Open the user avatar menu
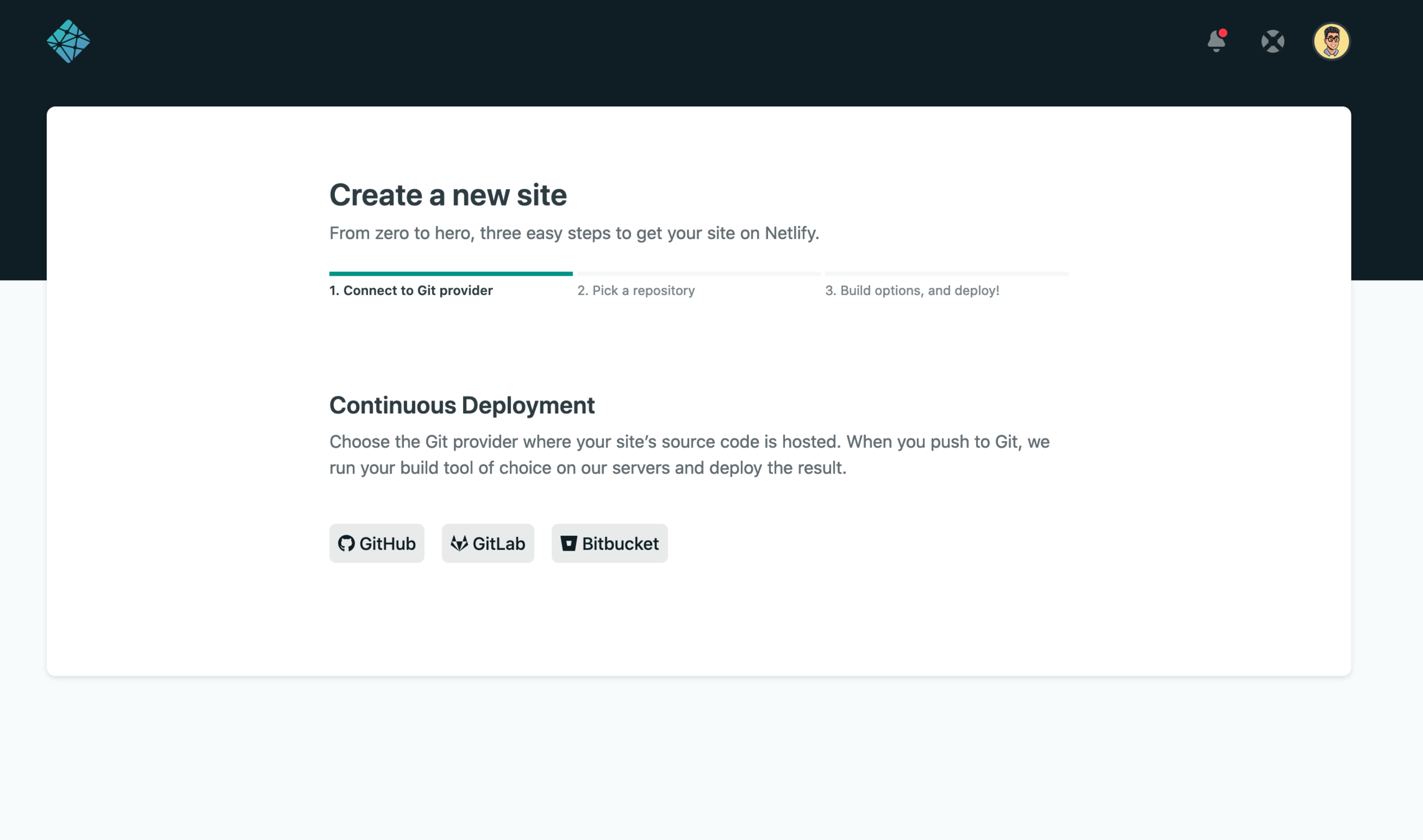This screenshot has height=840, width=1423. [x=1331, y=42]
